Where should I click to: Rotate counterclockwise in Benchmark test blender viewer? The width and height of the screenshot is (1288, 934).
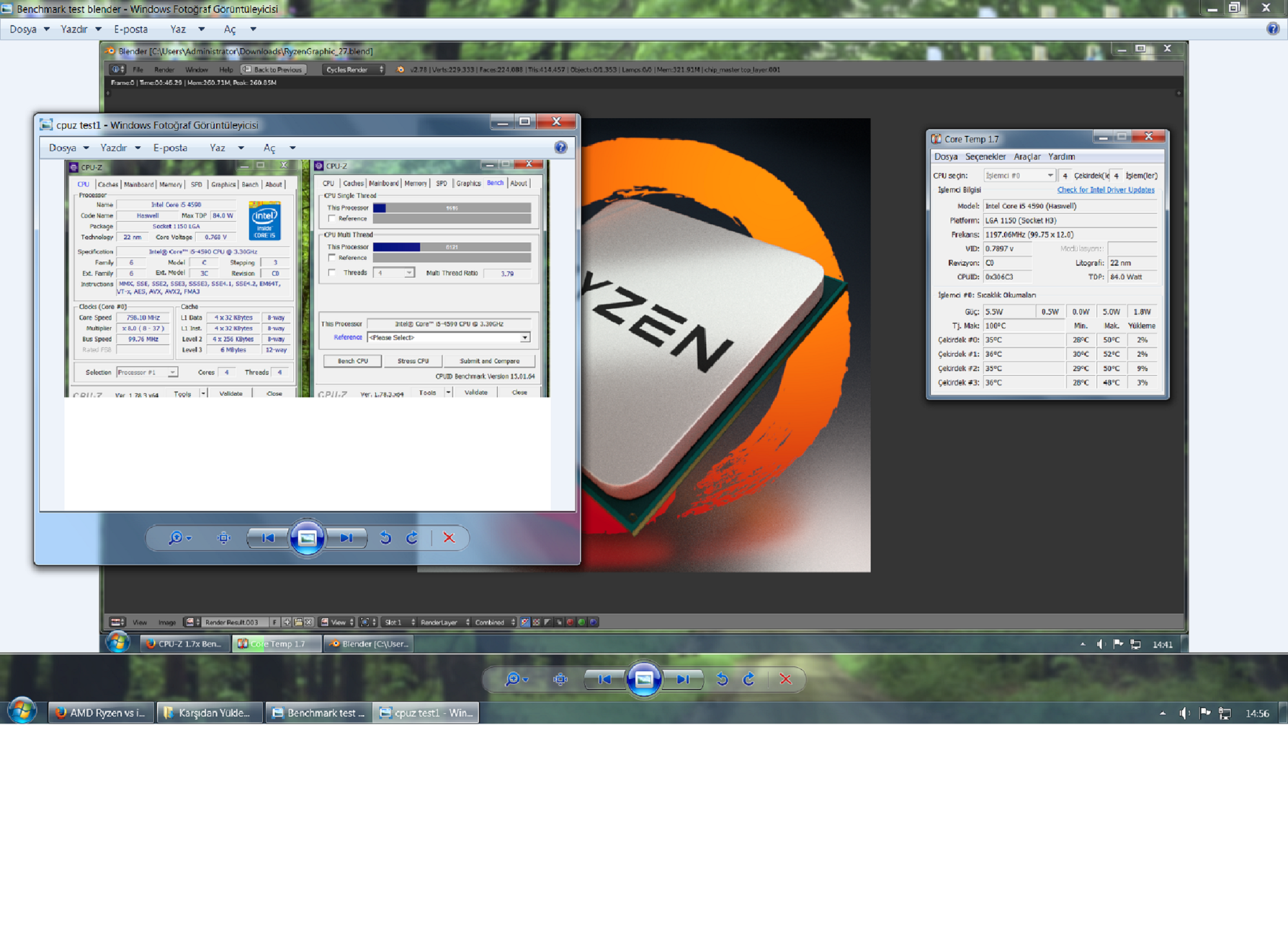[x=722, y=679]
